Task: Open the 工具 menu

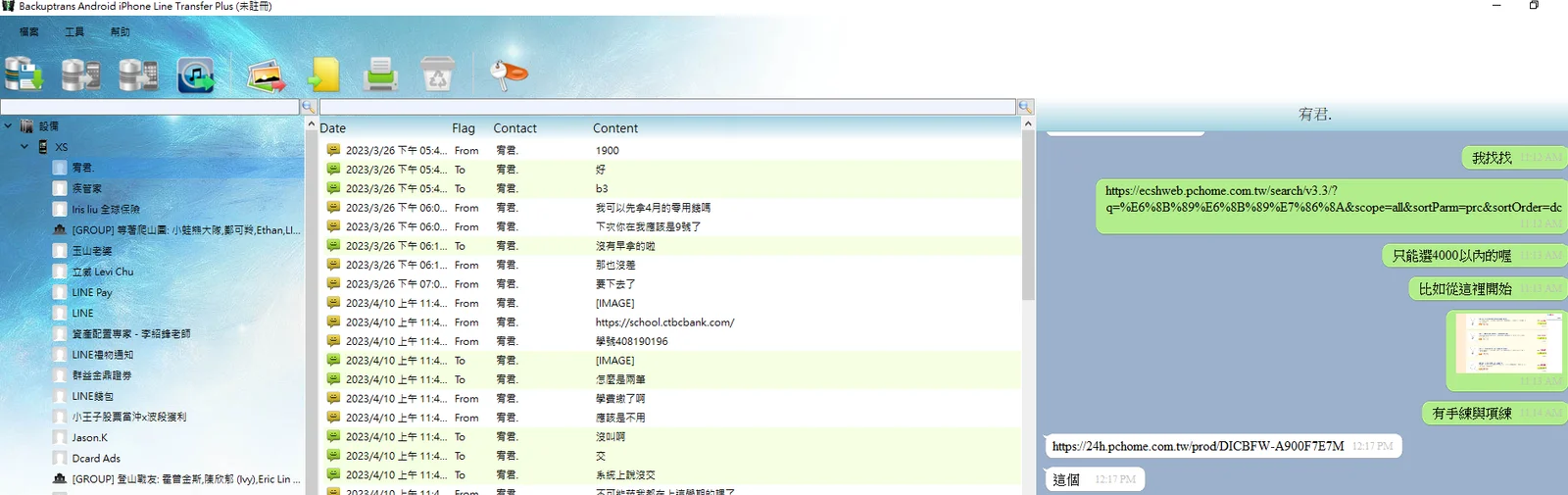Action: click(74, 32)
